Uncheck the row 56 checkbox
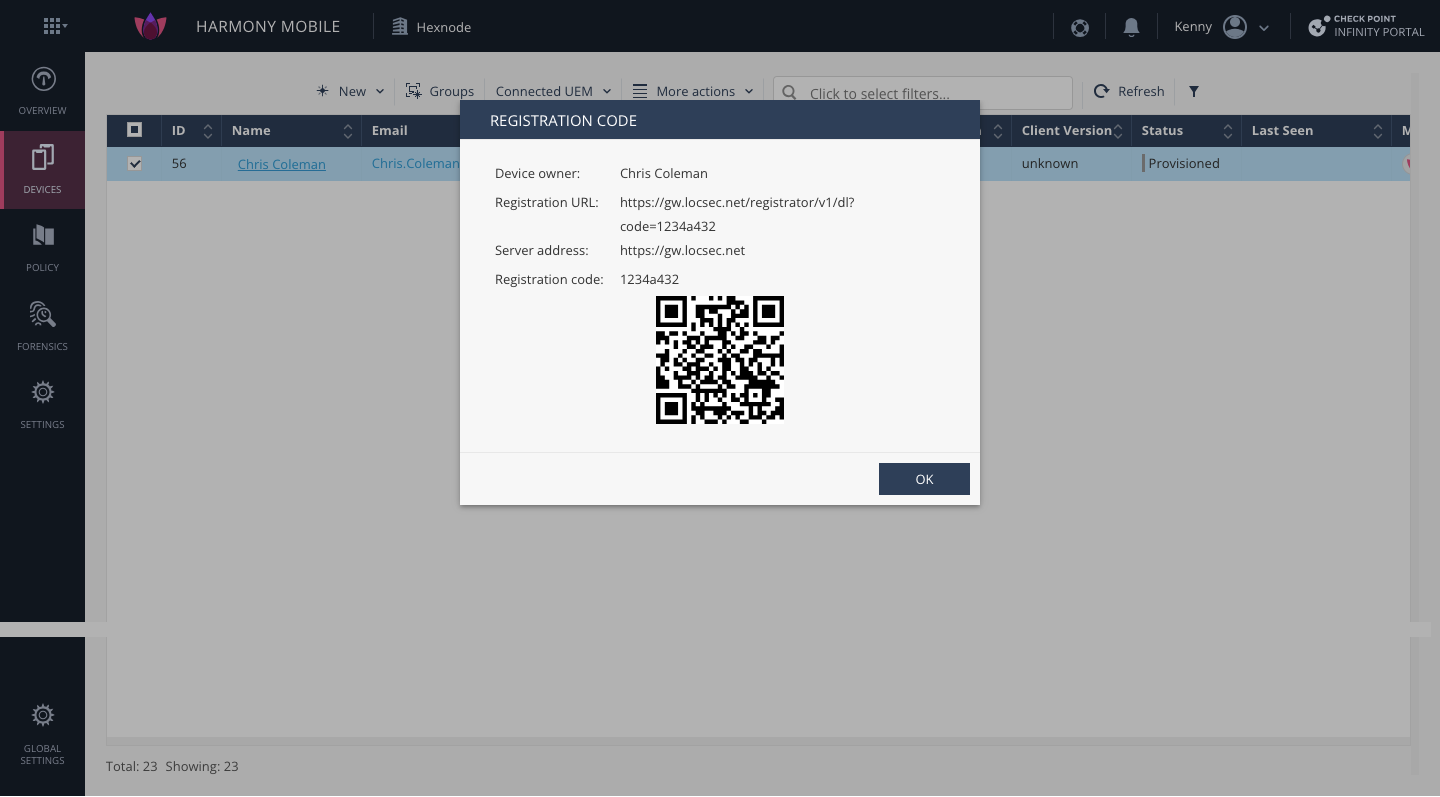The image size is (1440, 797). click(x=135, y=164)
